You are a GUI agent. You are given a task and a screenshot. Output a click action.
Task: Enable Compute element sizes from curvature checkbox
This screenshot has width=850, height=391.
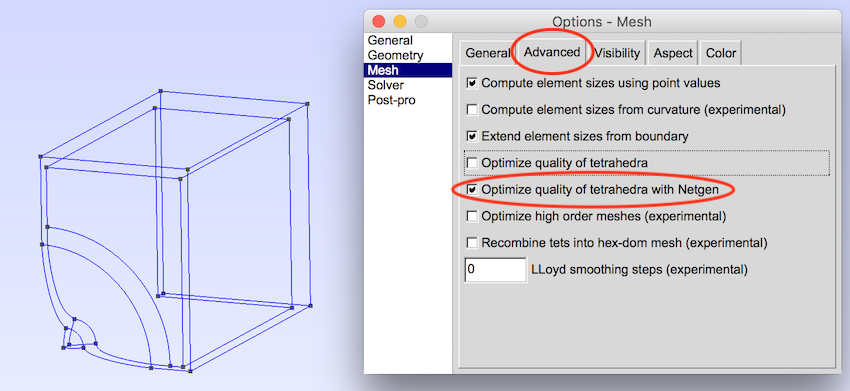pyautogui.click(x=472, y=110)
